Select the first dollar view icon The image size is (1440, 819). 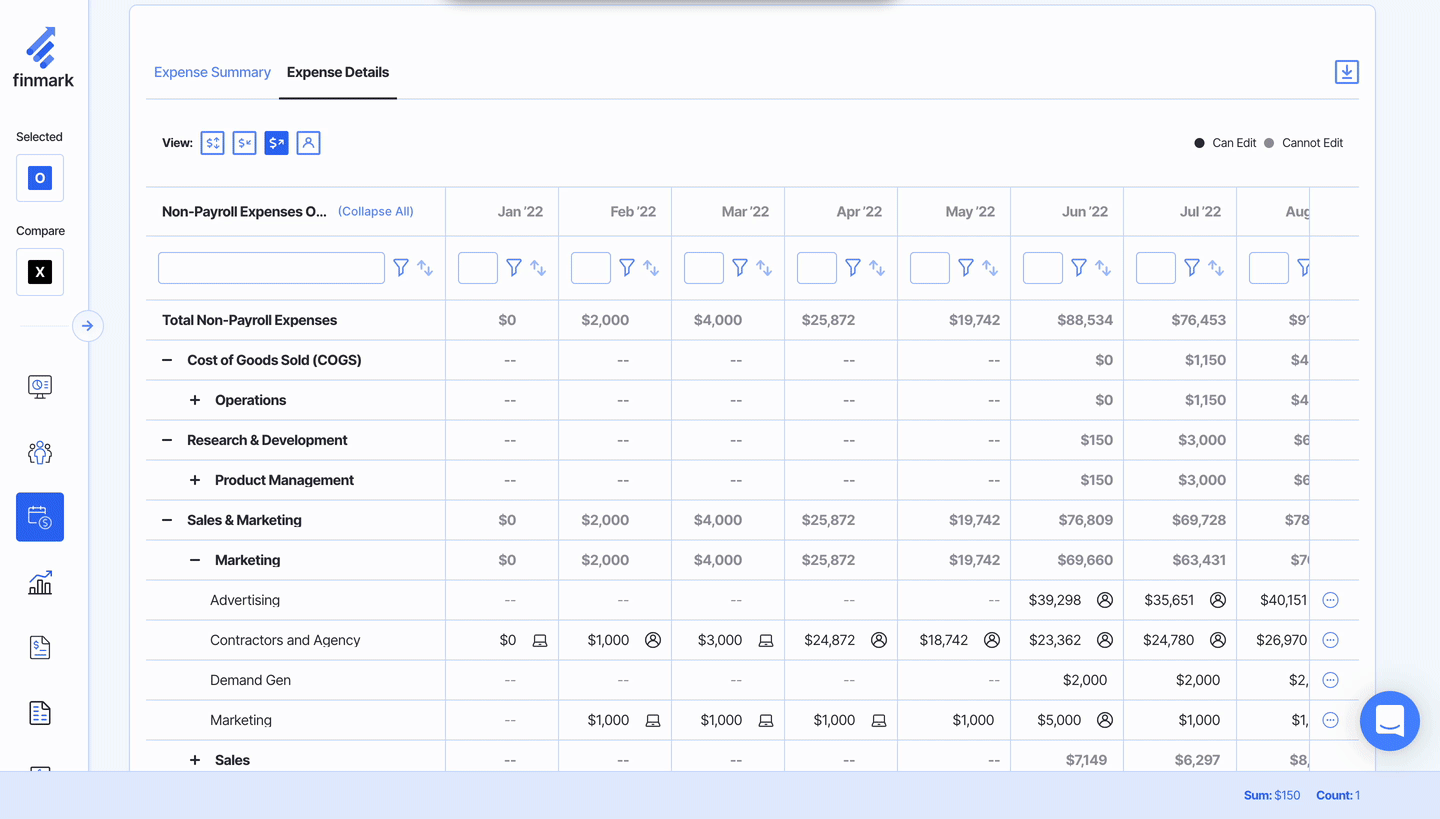pos(212,143)
